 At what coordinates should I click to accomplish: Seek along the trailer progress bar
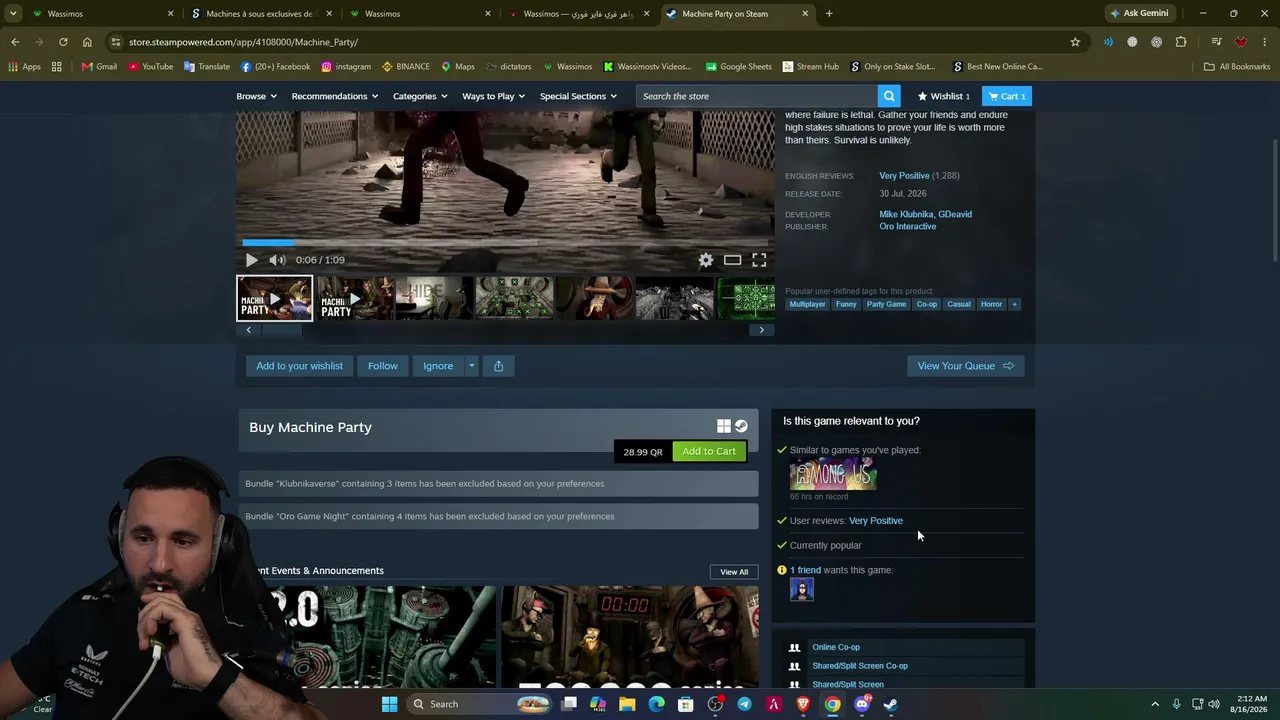point(505,242)
